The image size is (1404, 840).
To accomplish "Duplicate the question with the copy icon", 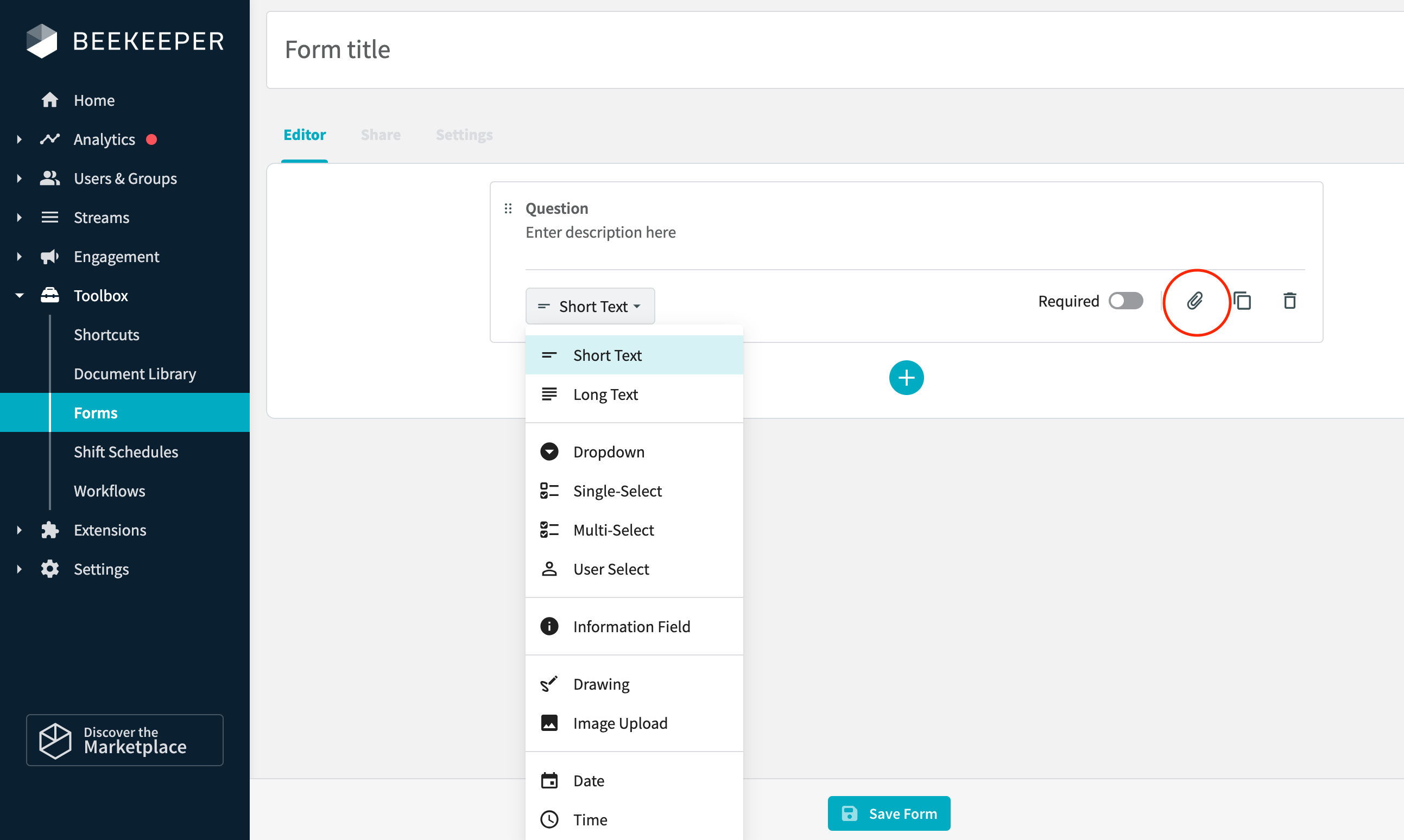I will 1243,301.
